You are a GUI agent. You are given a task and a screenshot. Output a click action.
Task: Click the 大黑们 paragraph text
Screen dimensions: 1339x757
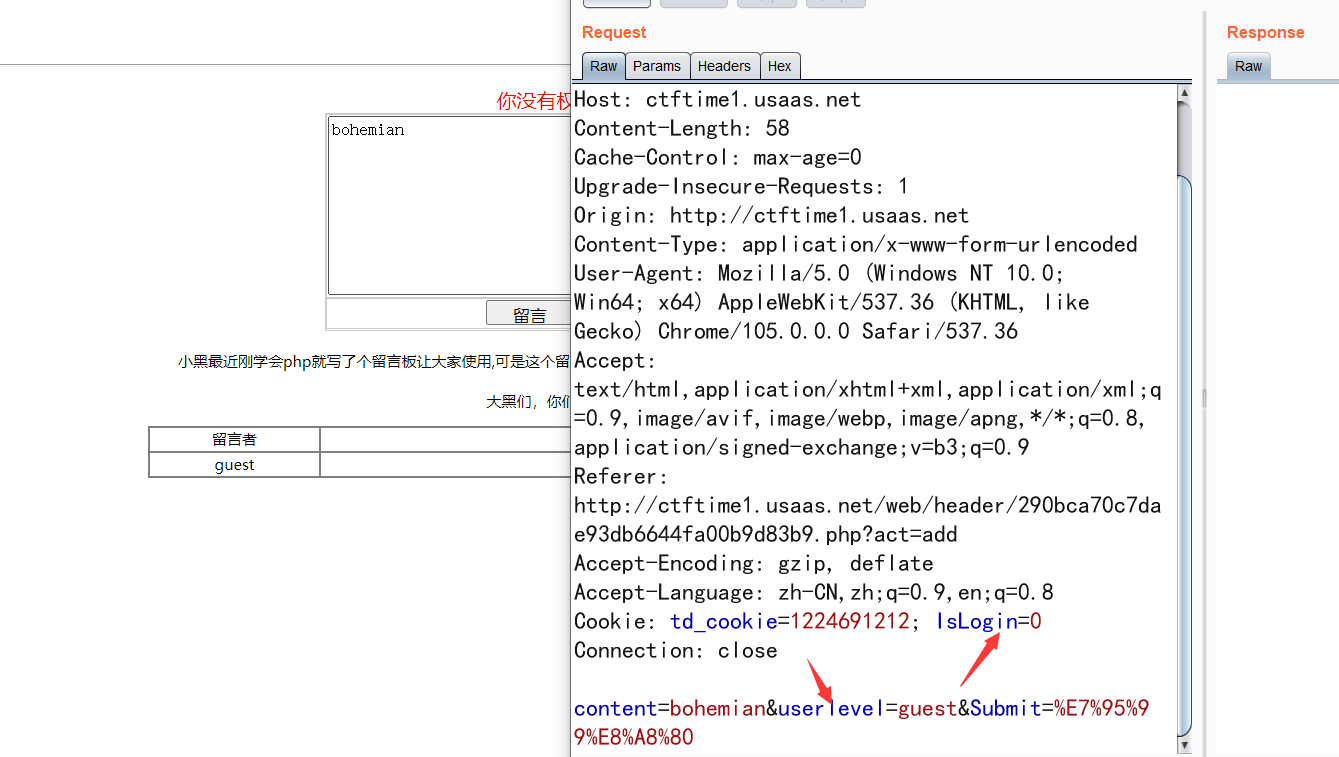tap(528, 402)
